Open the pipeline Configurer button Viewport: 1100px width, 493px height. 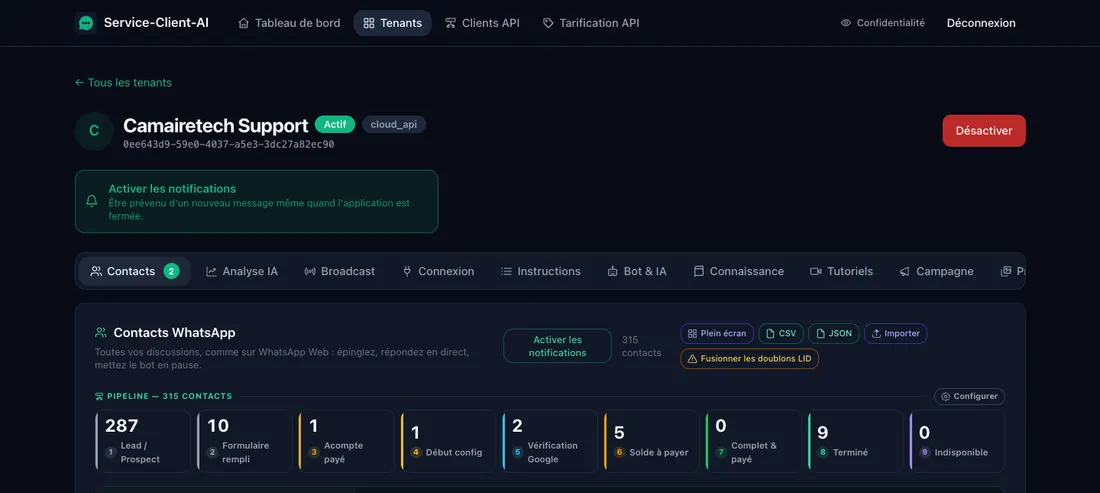coord(970,396)
